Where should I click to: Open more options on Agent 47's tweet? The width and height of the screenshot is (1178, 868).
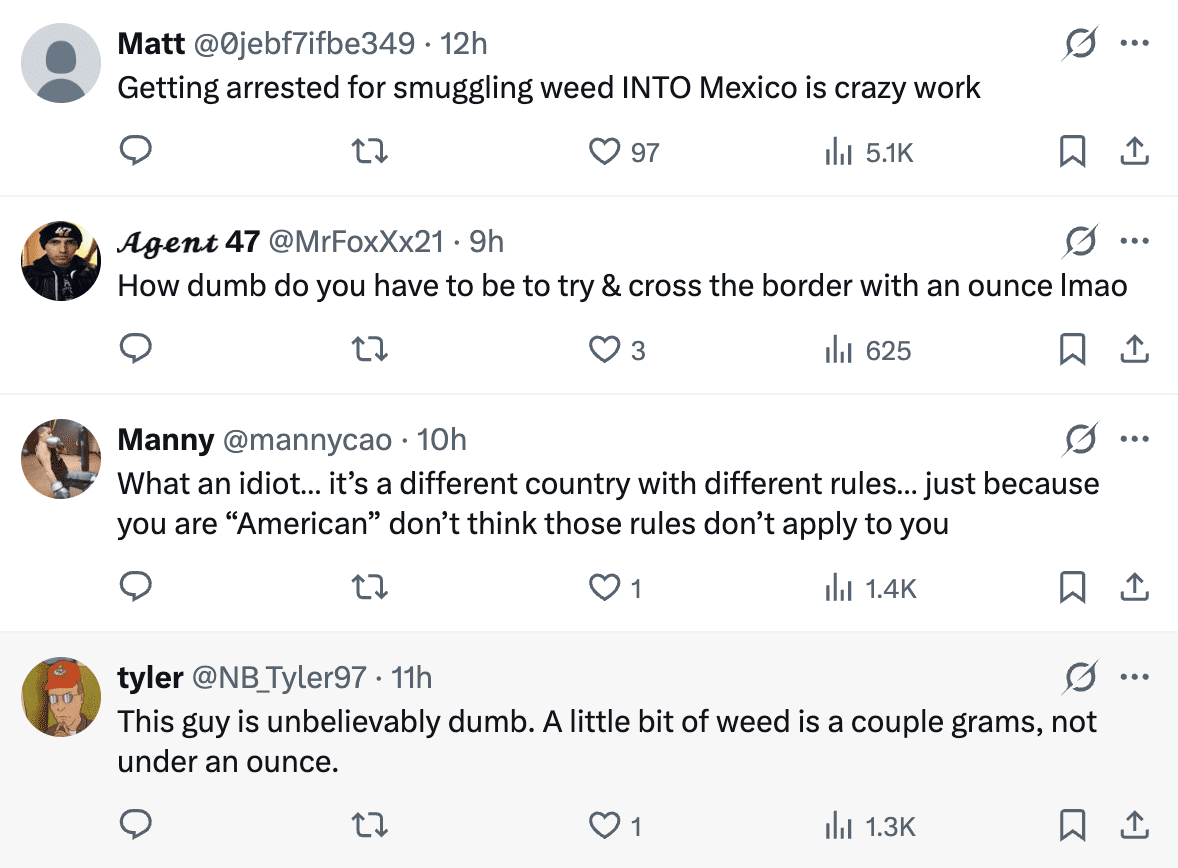(x=1134, y=242)
